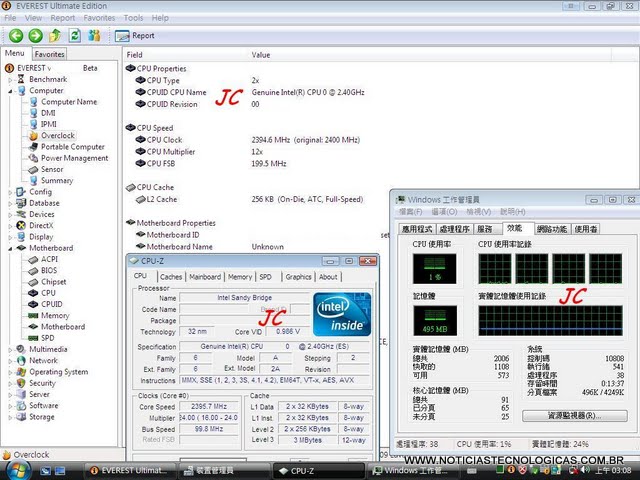The width and height of the screenshot is (640, 480).
Task: Open the View menu in EVEREST
Action: [x=33, y=18]
